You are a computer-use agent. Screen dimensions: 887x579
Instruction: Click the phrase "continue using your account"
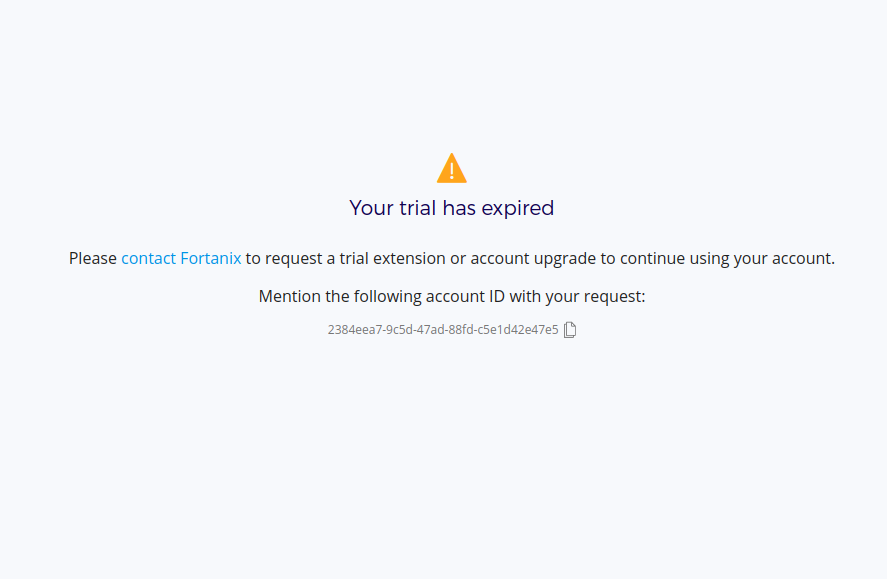click(x=726, y=258)
